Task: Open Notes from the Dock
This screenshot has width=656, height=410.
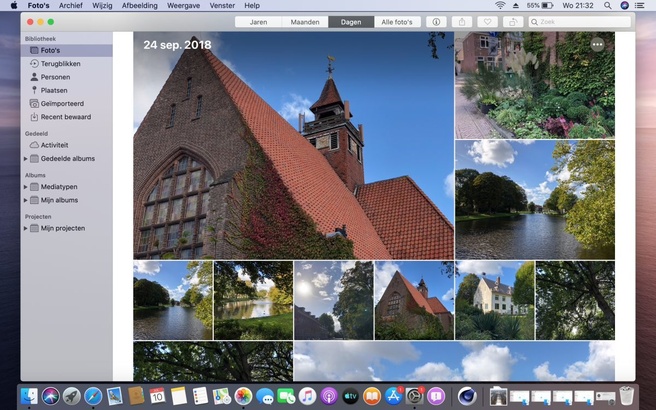Action: [x=179, y=396]
